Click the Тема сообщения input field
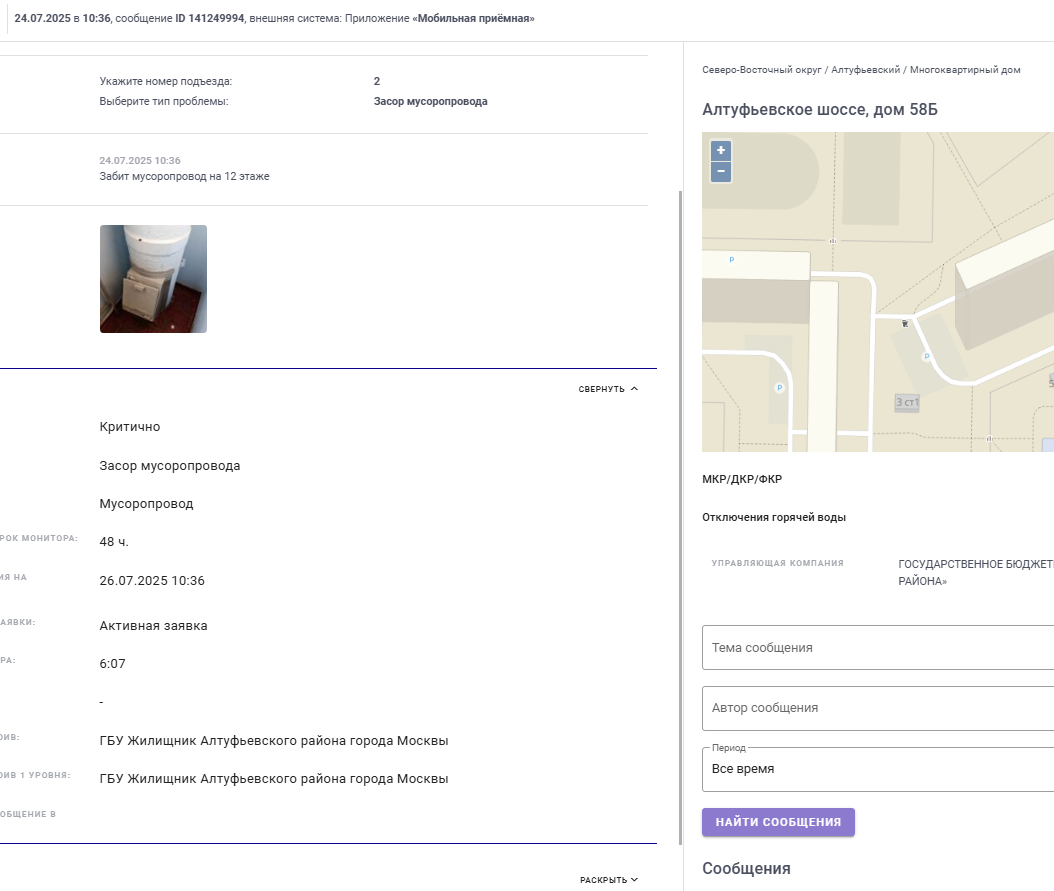Viewport: 1054px width, 891px height. coord(878,648)
